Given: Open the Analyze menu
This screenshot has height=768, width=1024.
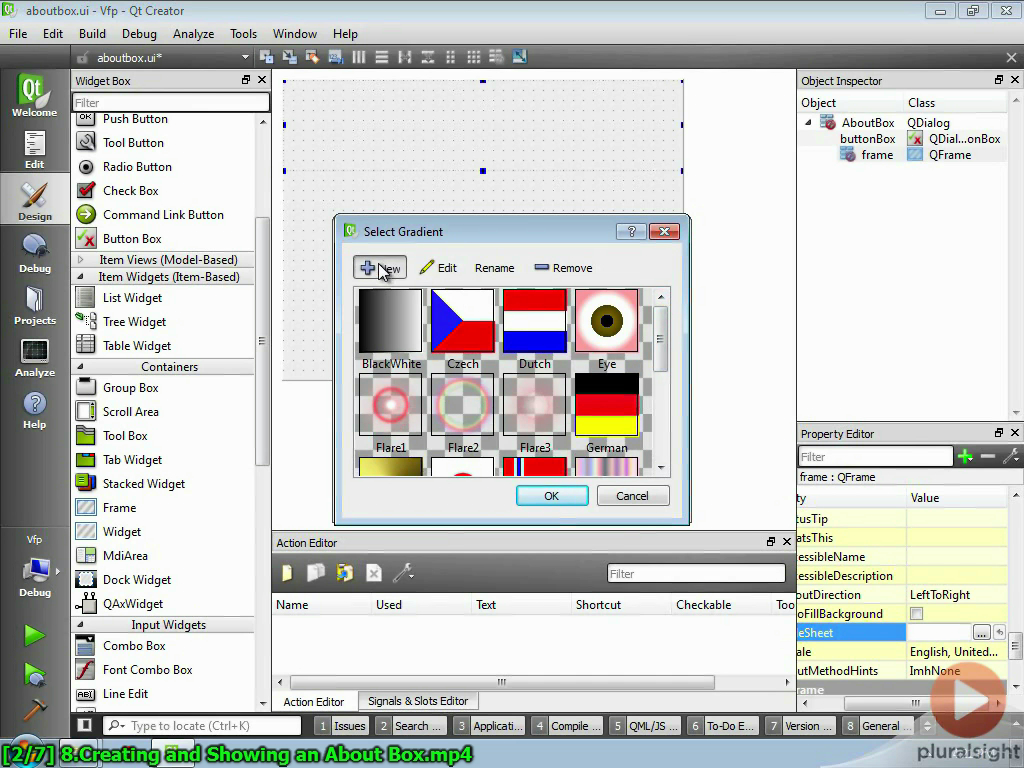Looking at the screenshot, I should [x=193, y=33].
